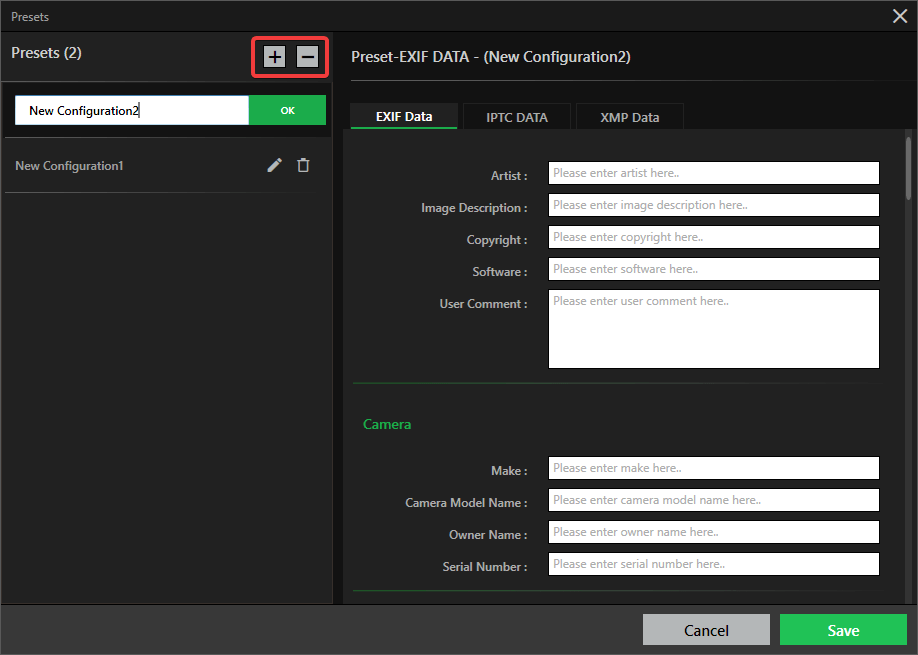The width and height of the screenshot is (918, 655).
Task: Add a new preset using the plus icon
Action: coord(274,57)
